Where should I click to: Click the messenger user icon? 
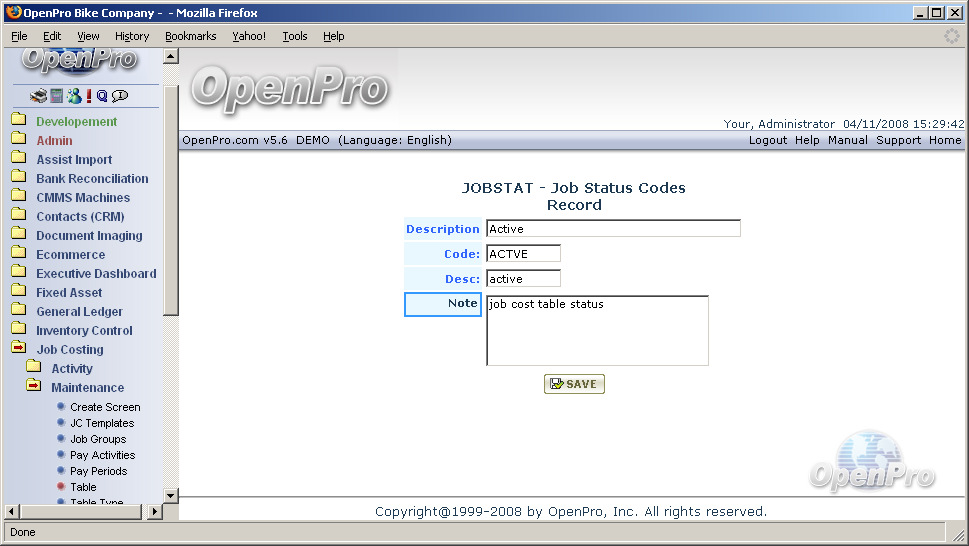74,96
